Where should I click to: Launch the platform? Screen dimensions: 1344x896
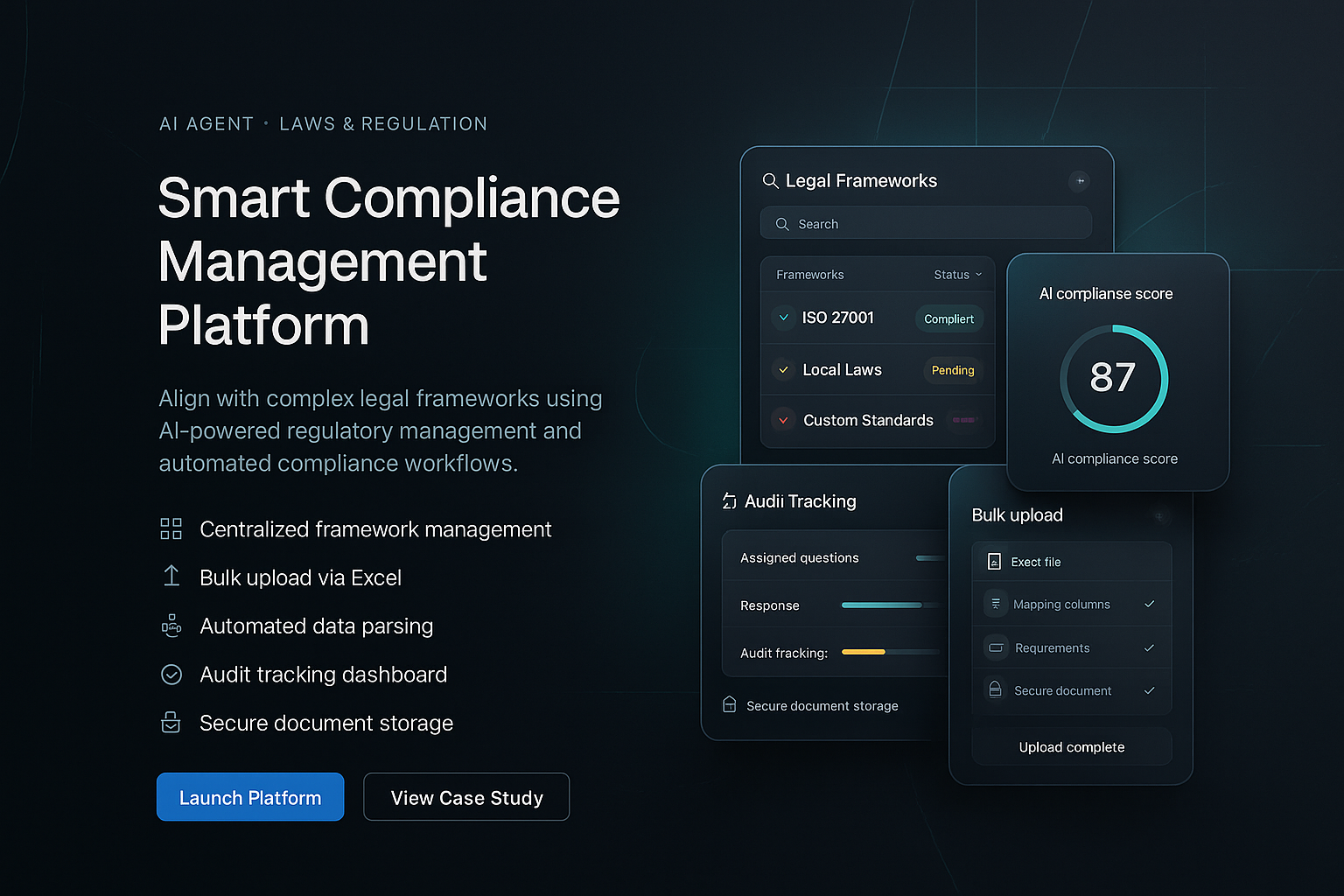point(250,797)
